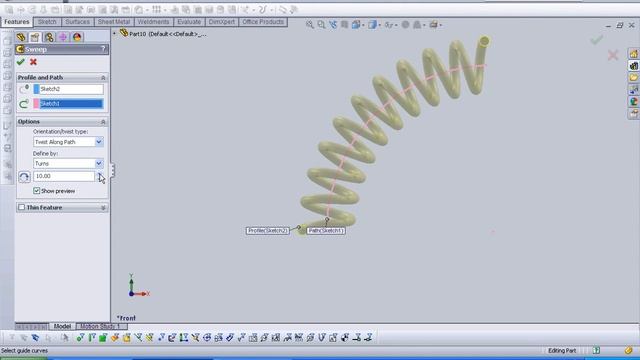Click the blue profile color swatch
The height and width of the screenshot is (360, 640).
36,89
